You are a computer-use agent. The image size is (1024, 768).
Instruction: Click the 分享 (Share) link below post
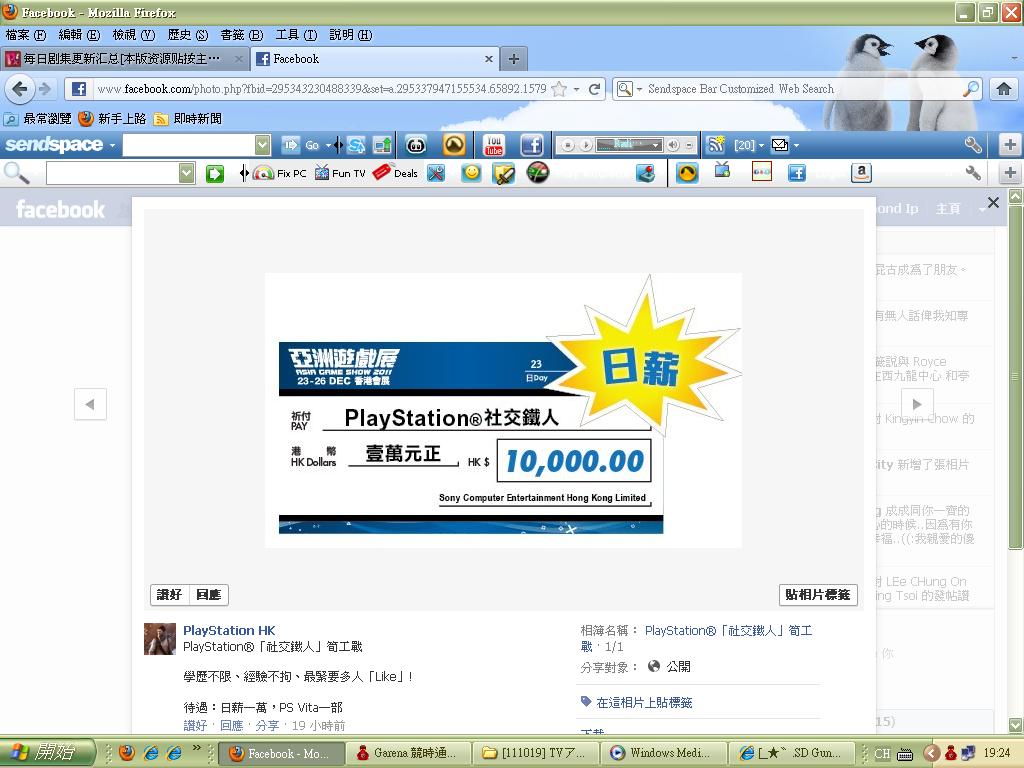click(x=267, y=725)
